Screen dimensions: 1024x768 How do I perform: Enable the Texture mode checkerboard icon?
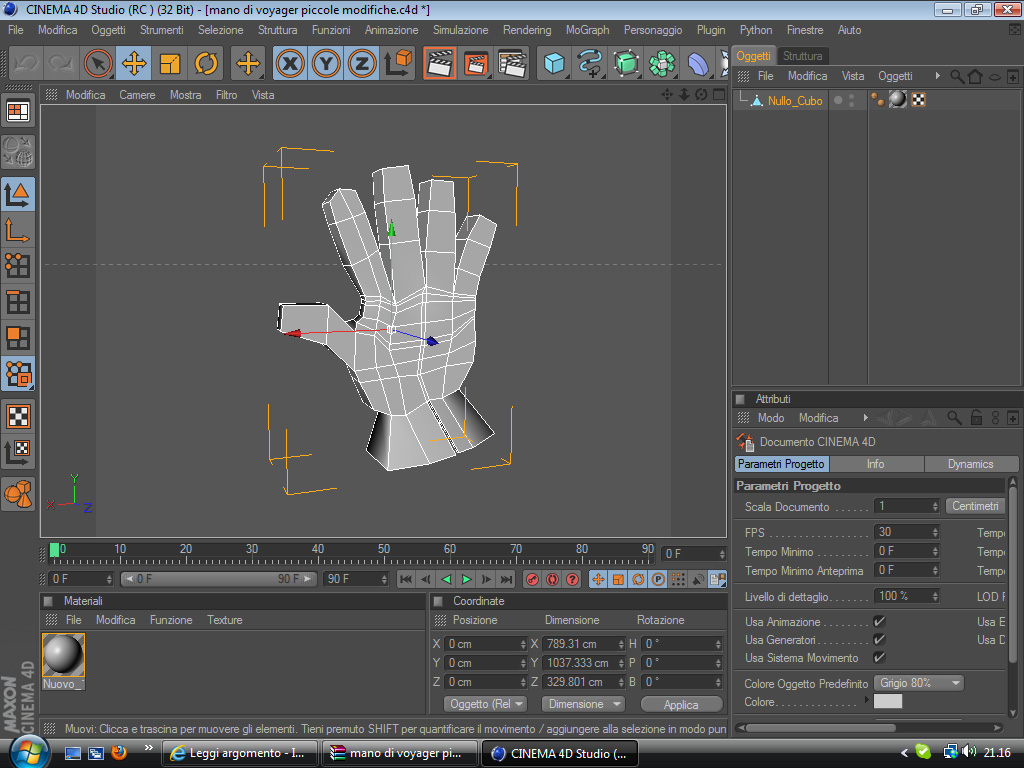18,416
